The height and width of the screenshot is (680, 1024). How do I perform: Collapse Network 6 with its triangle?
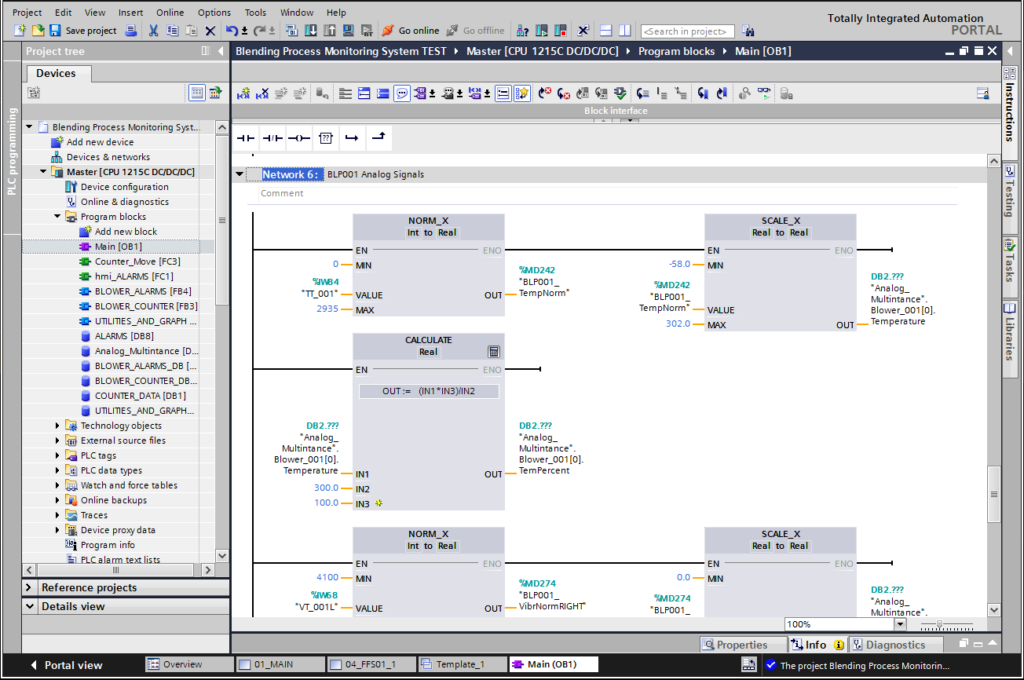coord(240,175)
